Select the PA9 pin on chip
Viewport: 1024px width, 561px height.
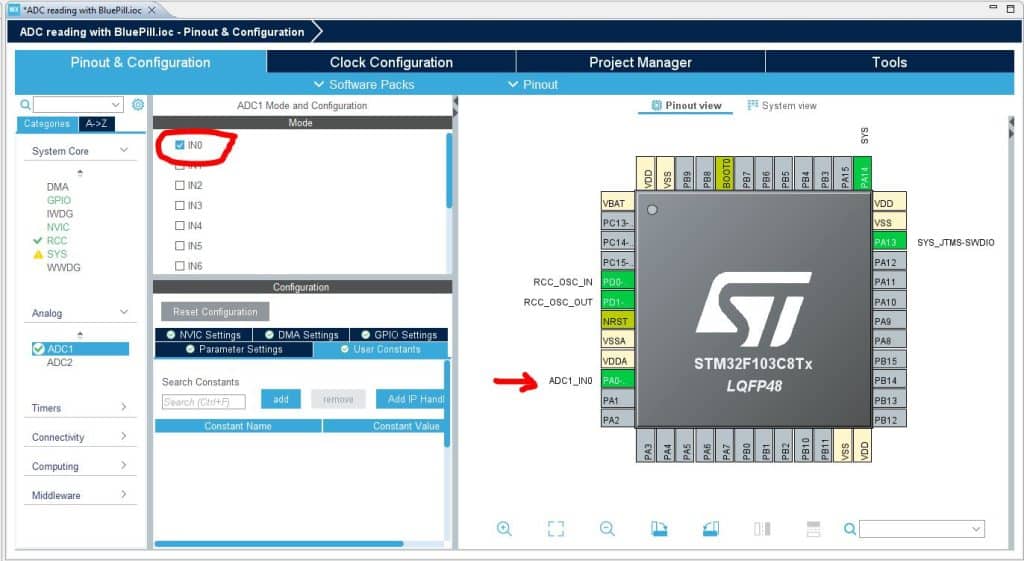click(x=889, y=321)
